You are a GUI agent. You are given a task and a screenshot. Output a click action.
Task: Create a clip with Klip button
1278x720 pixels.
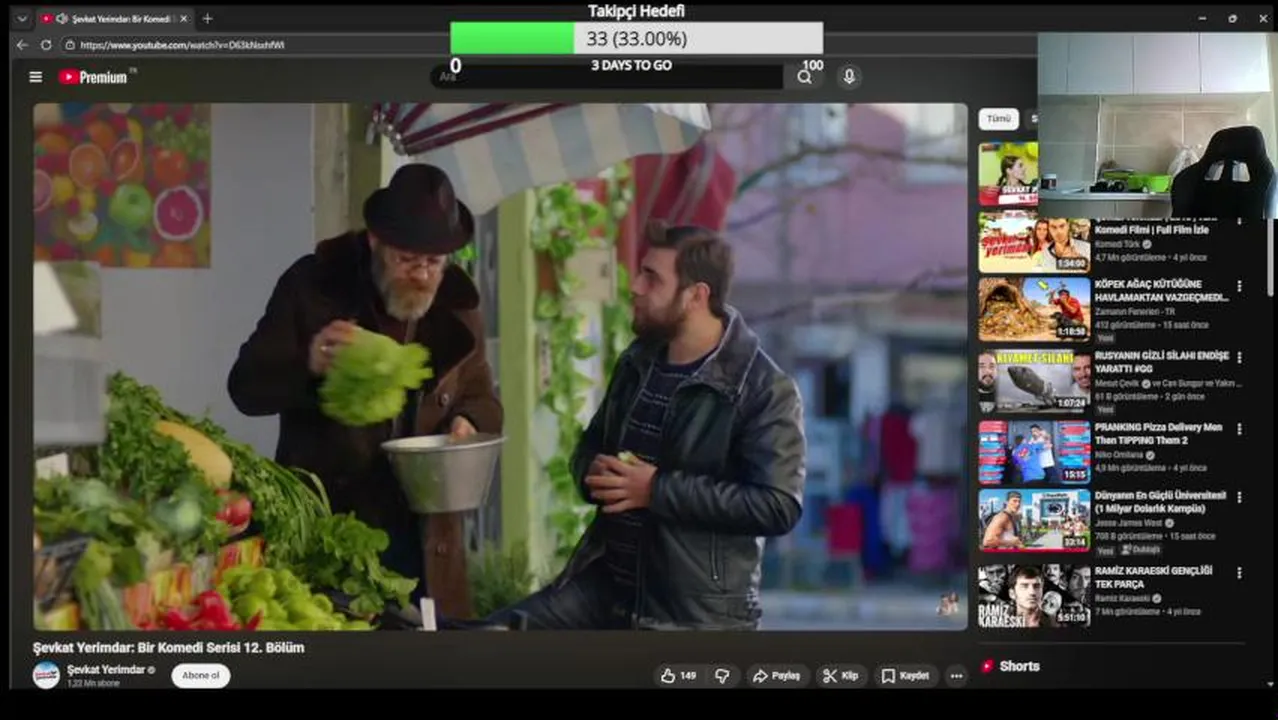tap(841, 676)
